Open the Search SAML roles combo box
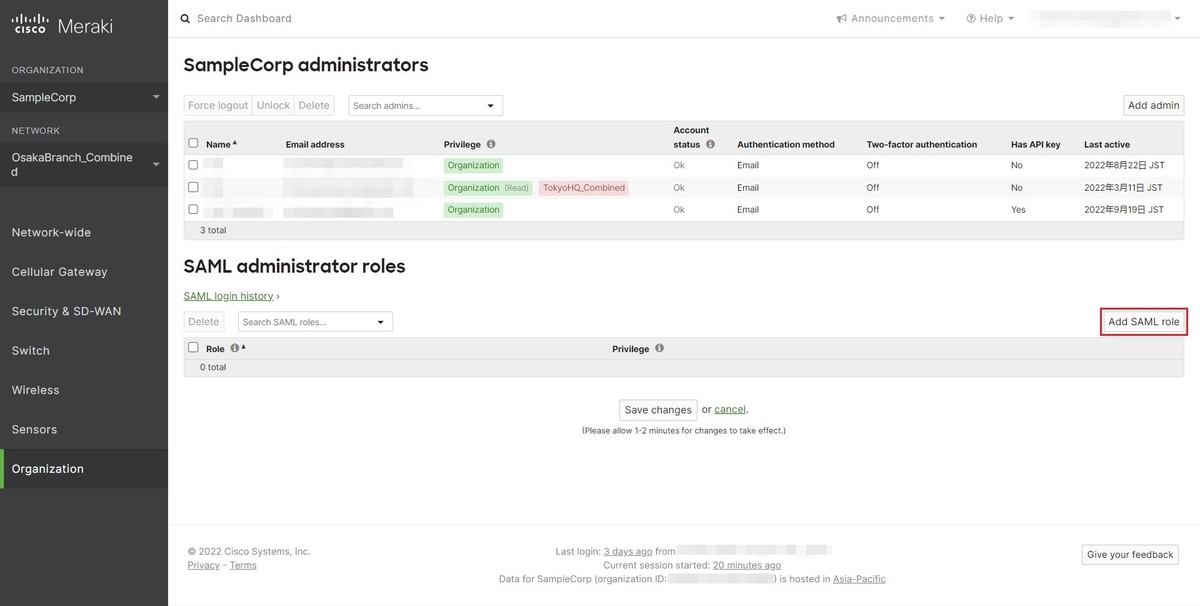 pos(315,322)
